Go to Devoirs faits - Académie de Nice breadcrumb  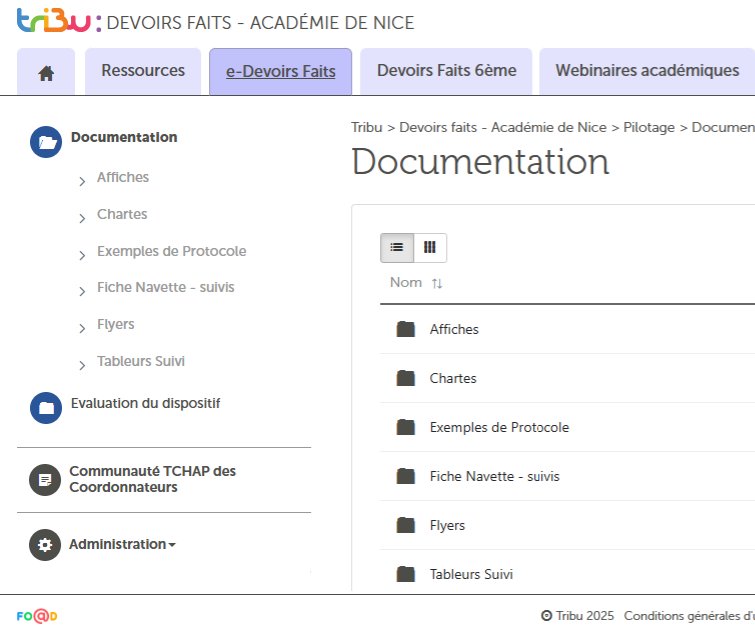pos(503,128)
